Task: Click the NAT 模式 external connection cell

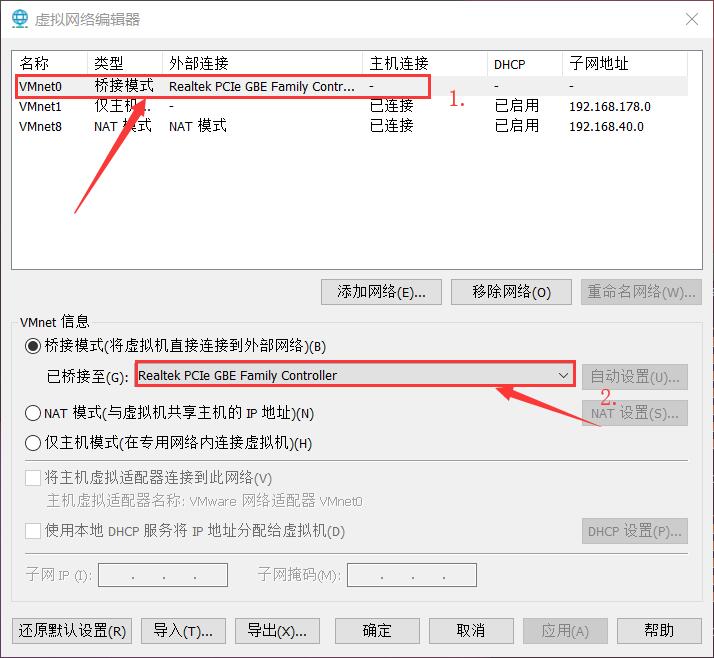Action: 198,126
